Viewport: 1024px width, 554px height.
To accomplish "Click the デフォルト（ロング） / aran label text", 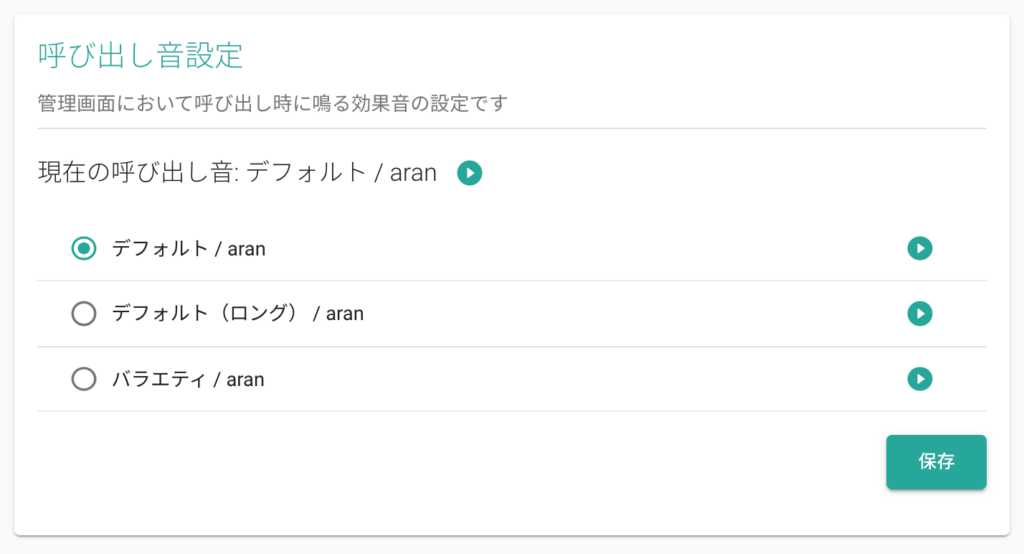I will [238, 314].
